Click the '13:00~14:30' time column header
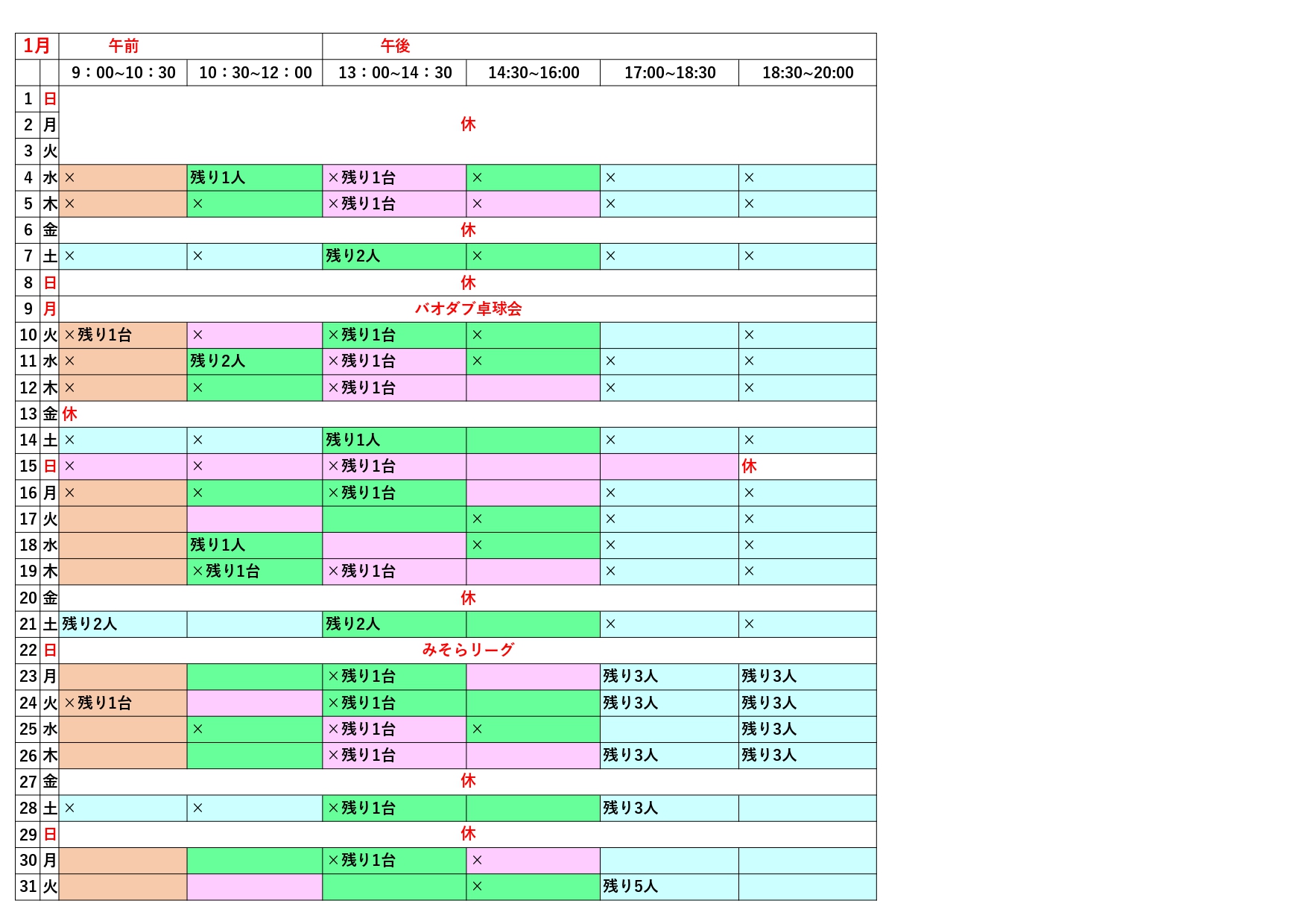 (395, 73)
